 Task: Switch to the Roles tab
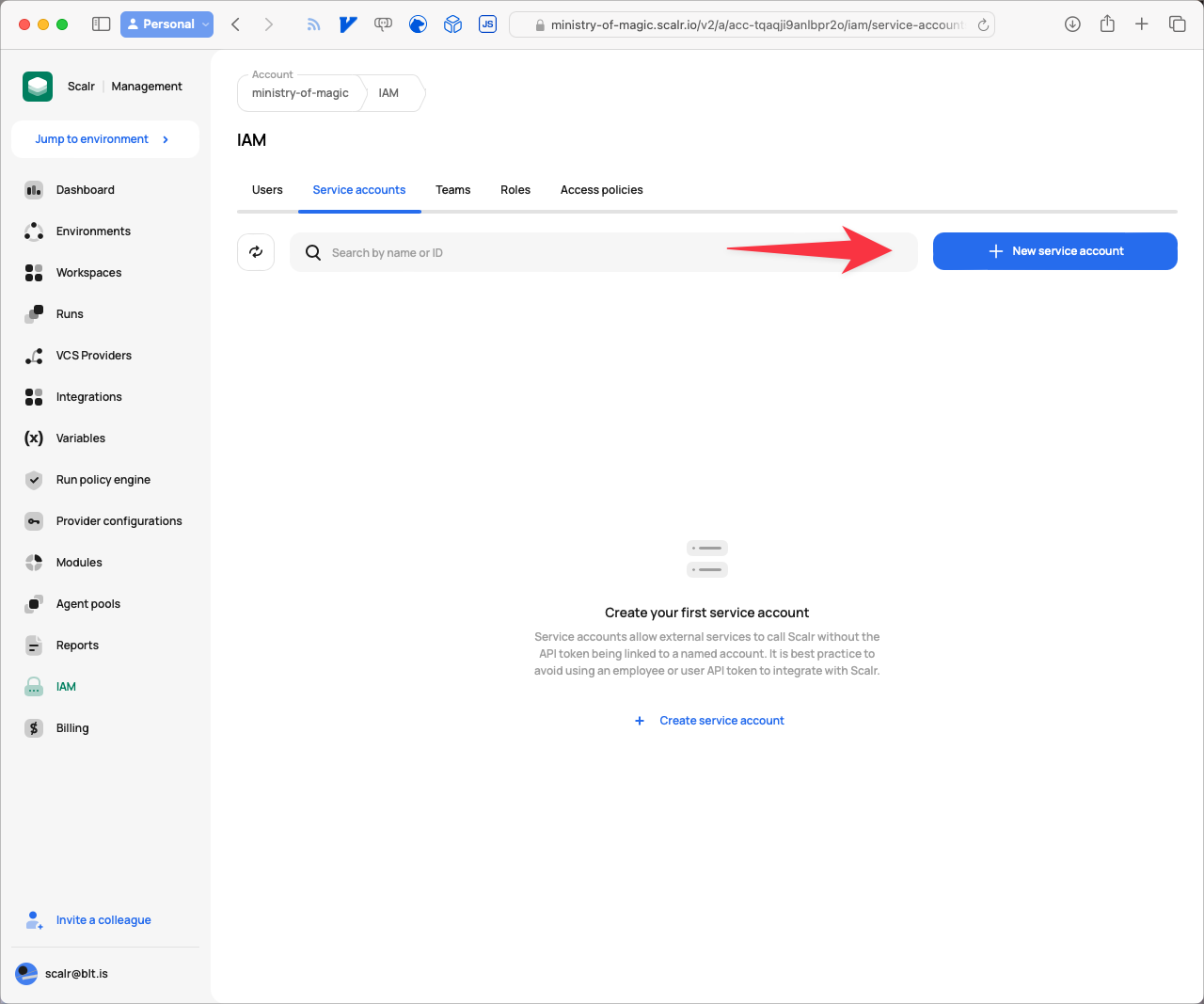[515, 190]
